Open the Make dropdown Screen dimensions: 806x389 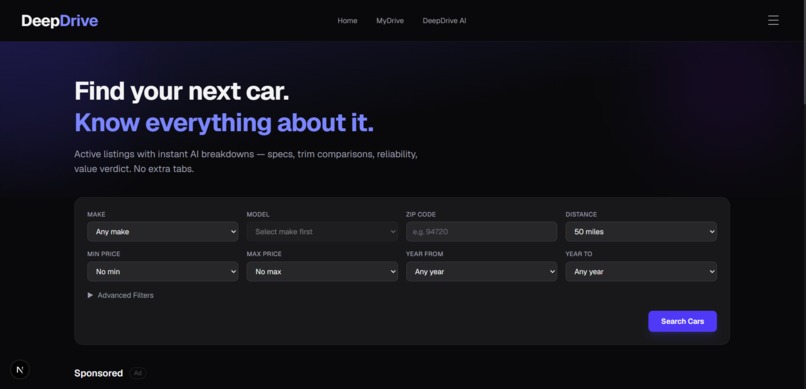click(x=162, y=232)
